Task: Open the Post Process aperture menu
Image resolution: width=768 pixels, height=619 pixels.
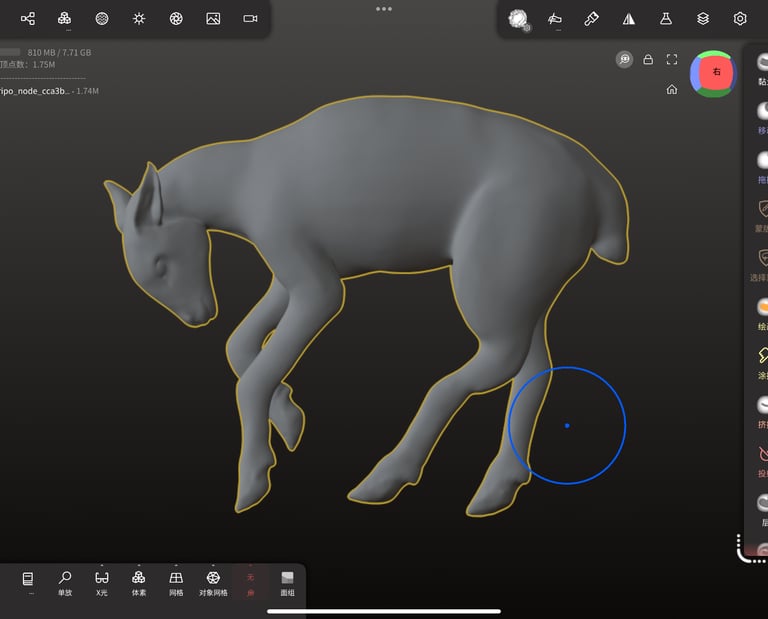Action: (x=176, y=19)
